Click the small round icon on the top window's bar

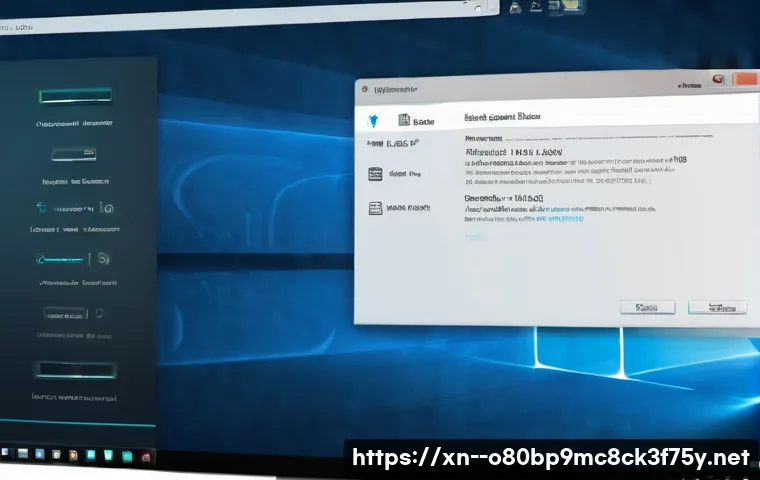[478, 8]
